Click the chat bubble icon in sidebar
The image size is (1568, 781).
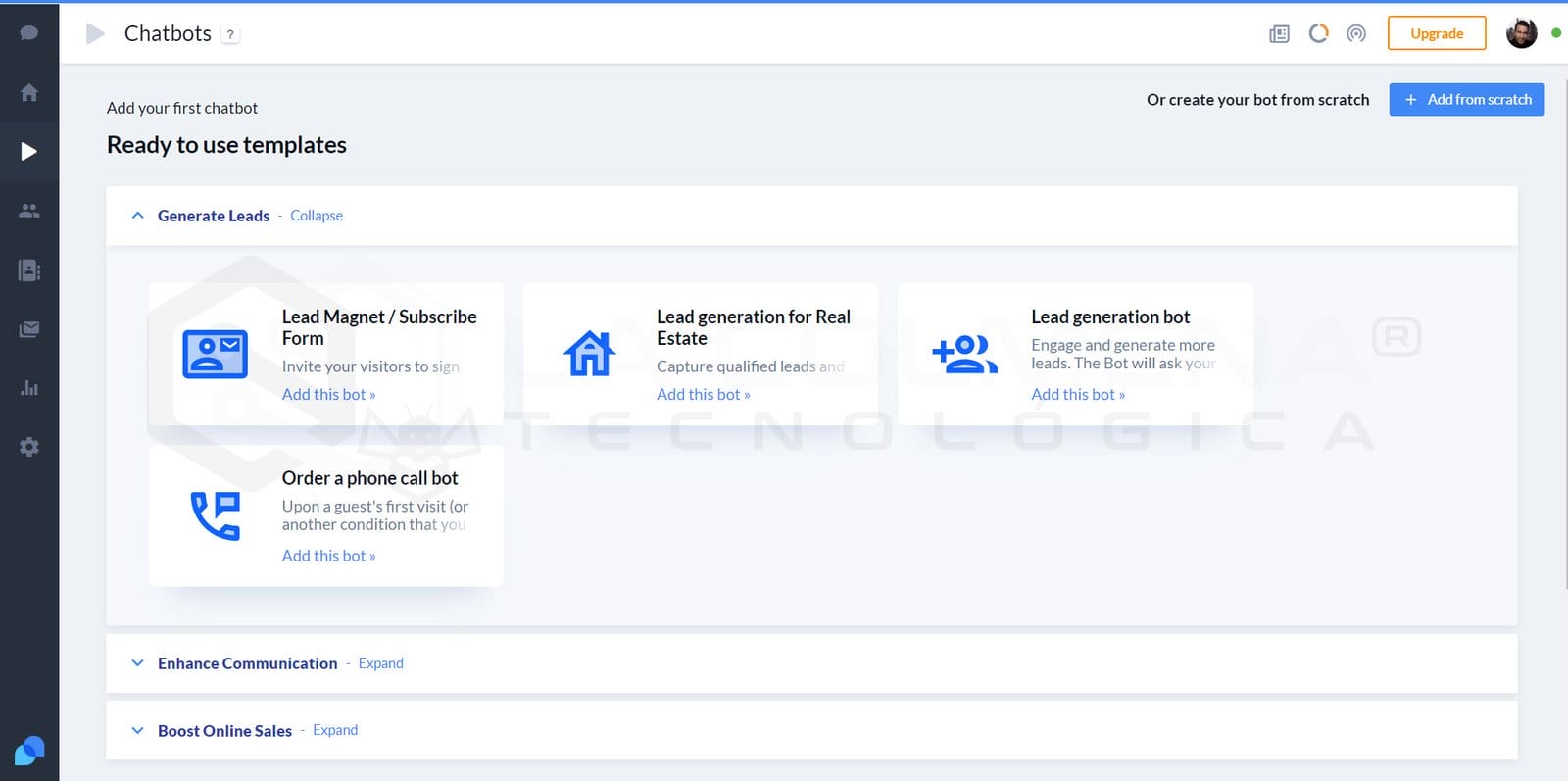(x=29, y=33)
